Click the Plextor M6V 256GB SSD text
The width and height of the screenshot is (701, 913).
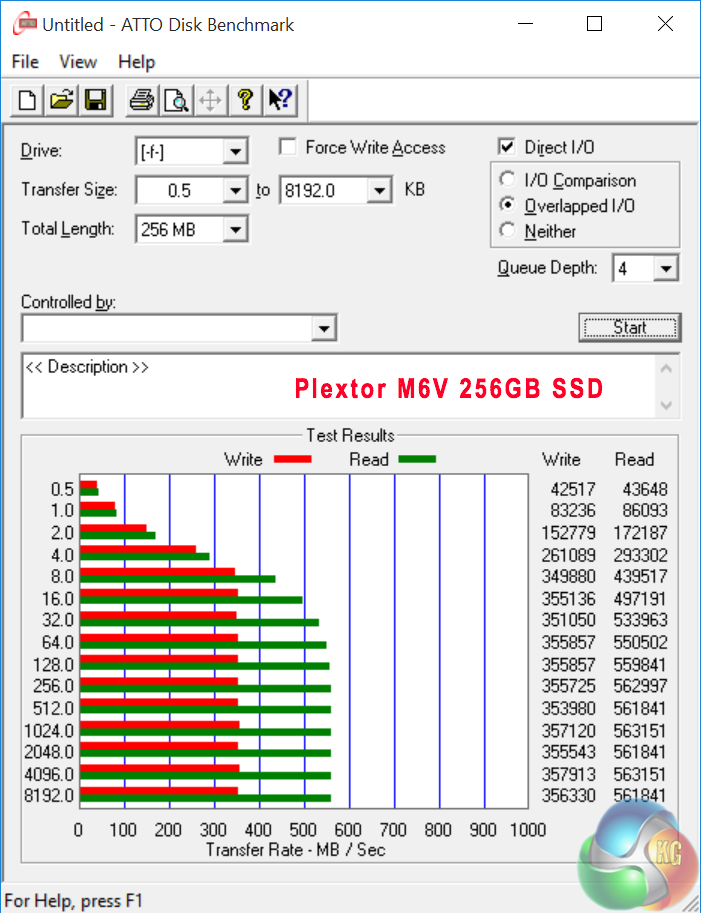pyautogui.click(x=449, y=388)
